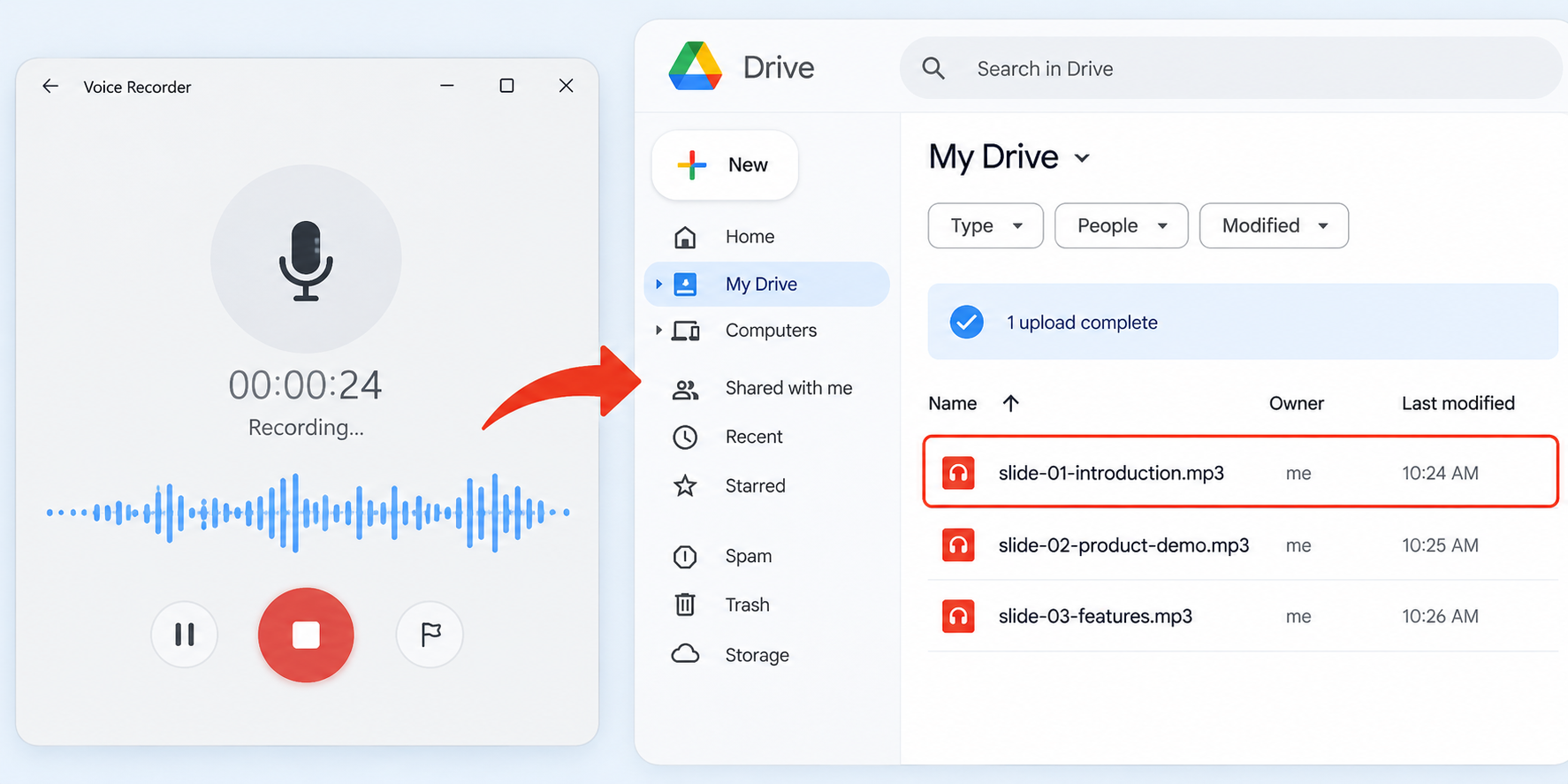Image resolution: width=1568 pixels, height=784 pixels.
Task: Expand the My Drive tree arrow
Action: [x=658, y=284]
